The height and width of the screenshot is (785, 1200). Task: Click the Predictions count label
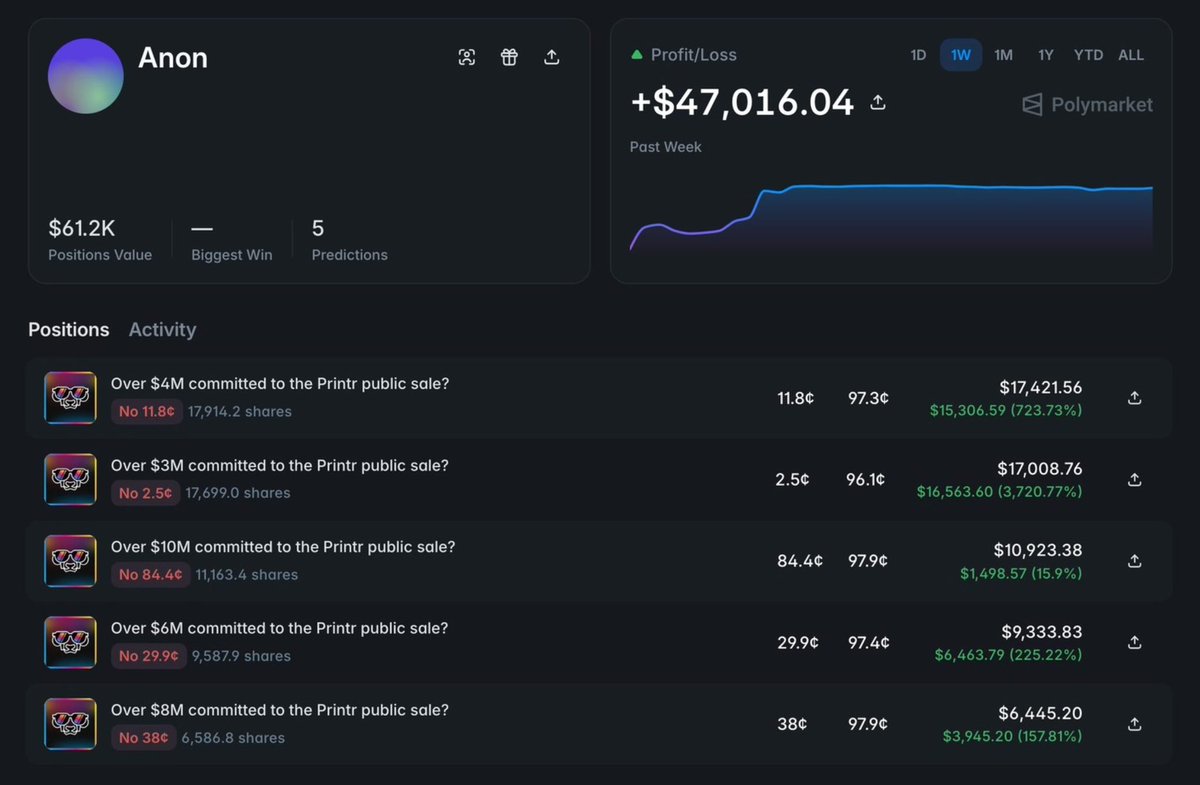pyautogui.click(x=350, y=255)
